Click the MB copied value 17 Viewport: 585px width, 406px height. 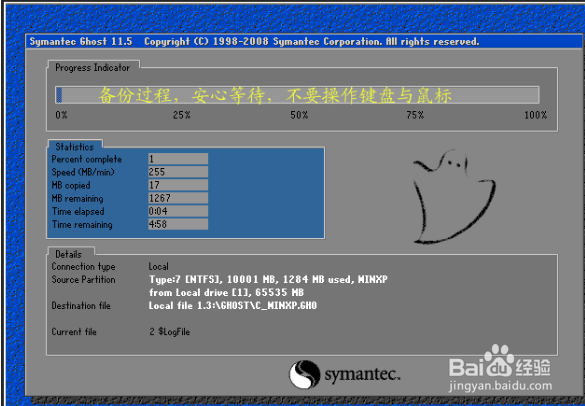(178, 185)
